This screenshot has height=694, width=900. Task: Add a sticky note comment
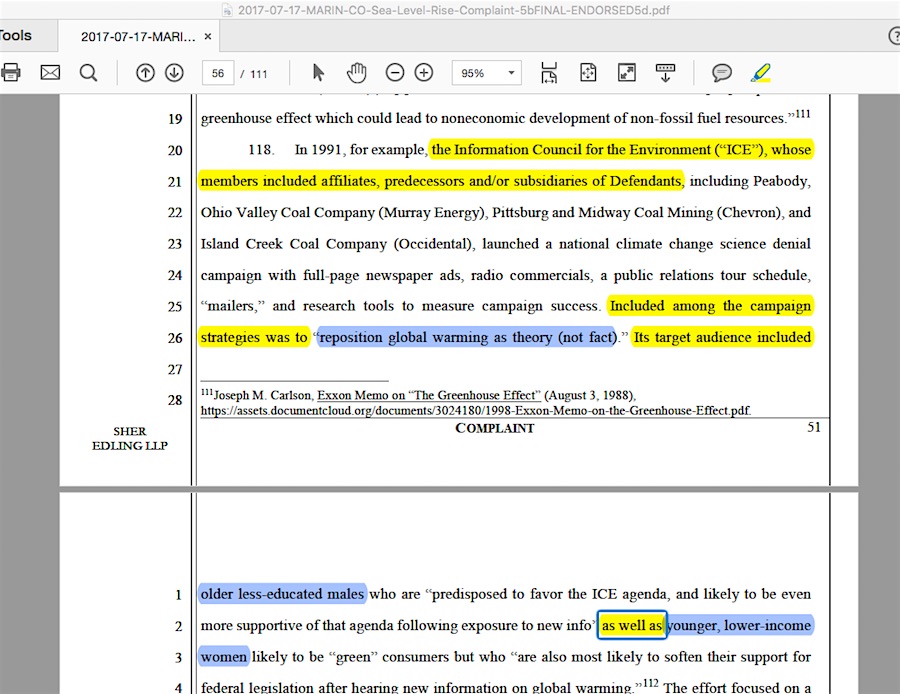[x=722, y=73]
